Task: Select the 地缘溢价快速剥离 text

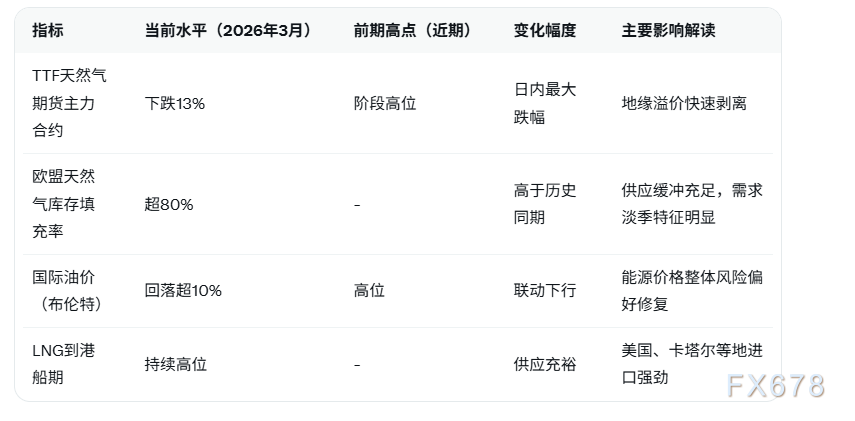Action: click(x=684, y=103)
